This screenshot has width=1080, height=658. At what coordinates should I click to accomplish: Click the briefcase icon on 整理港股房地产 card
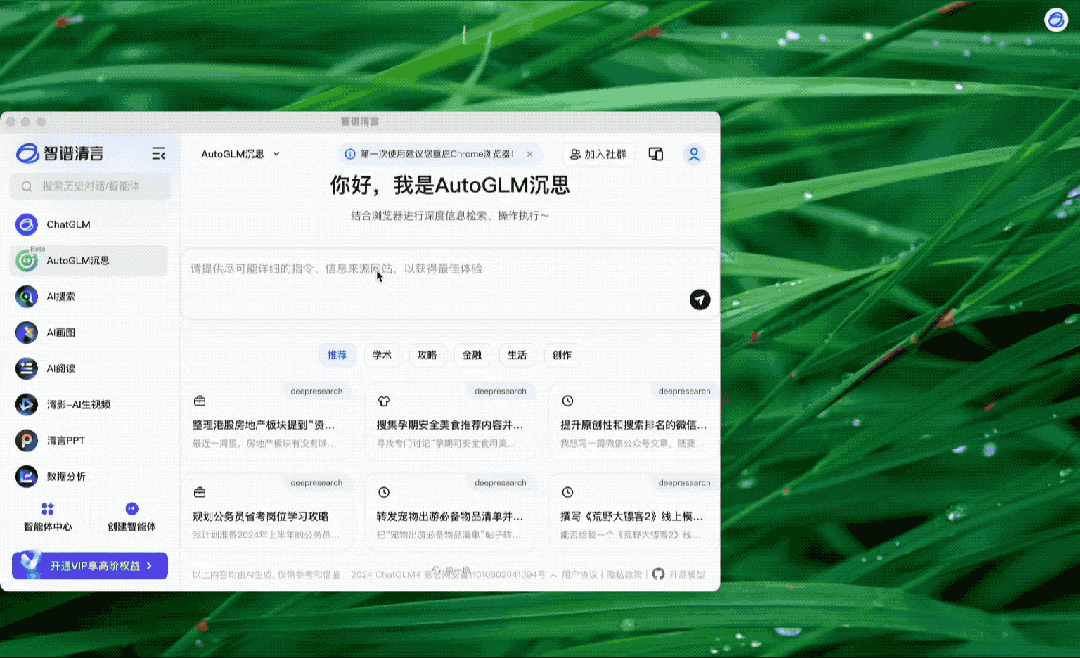[200, 401]
